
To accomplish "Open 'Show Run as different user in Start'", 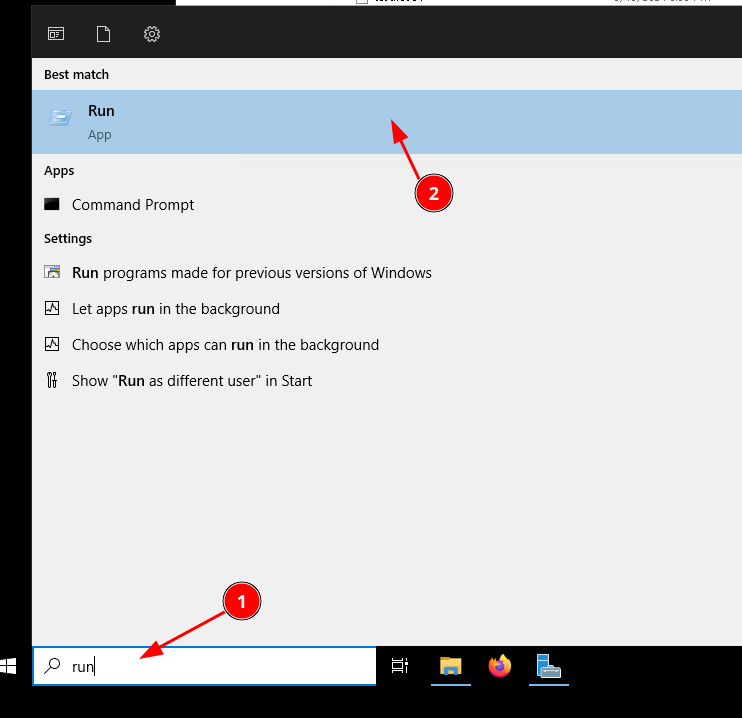I will pyautogui.click(x=192, y=381).
